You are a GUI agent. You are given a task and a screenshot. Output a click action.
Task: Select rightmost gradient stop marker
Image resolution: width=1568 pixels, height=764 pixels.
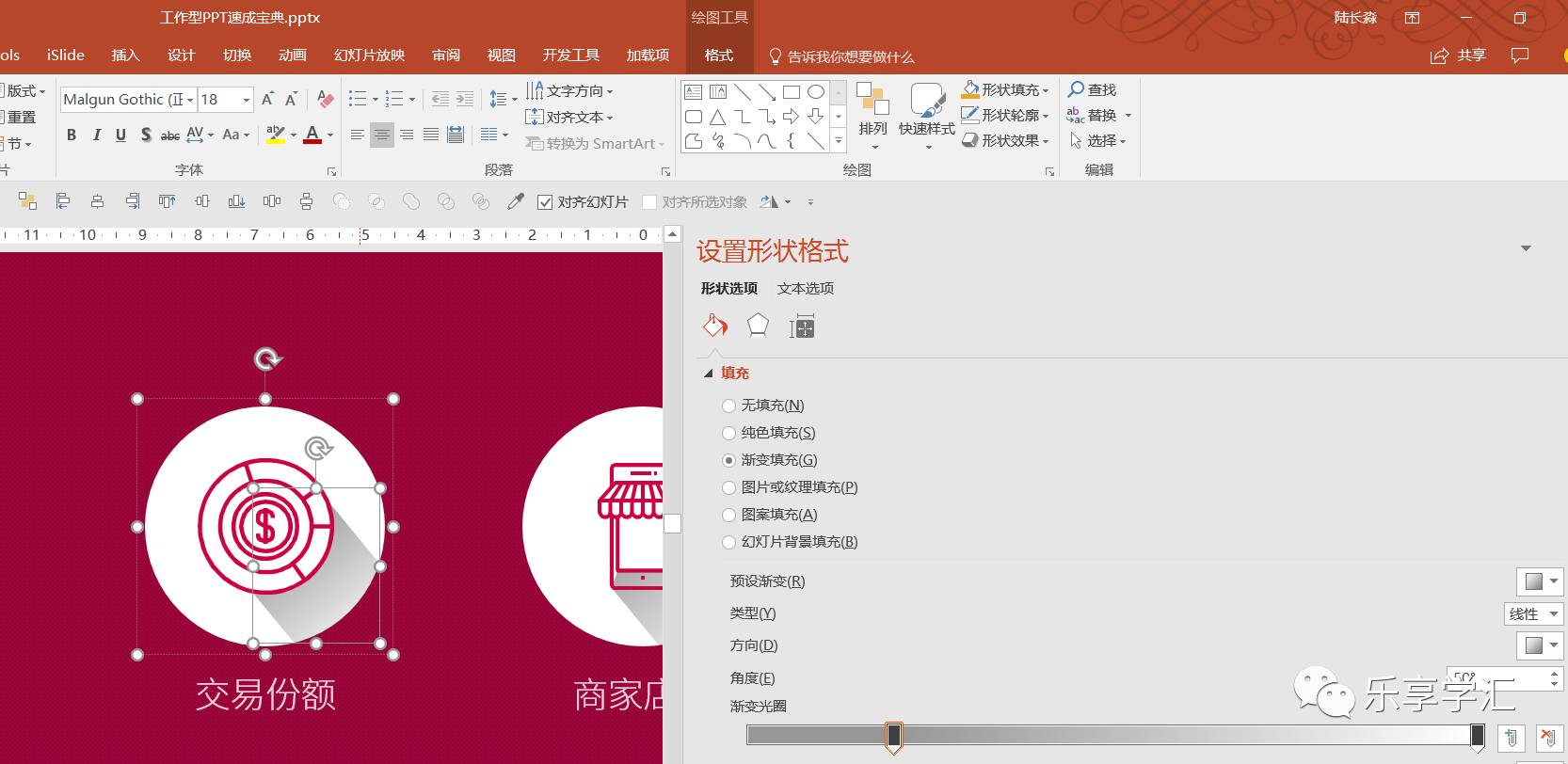(1478, 737)
